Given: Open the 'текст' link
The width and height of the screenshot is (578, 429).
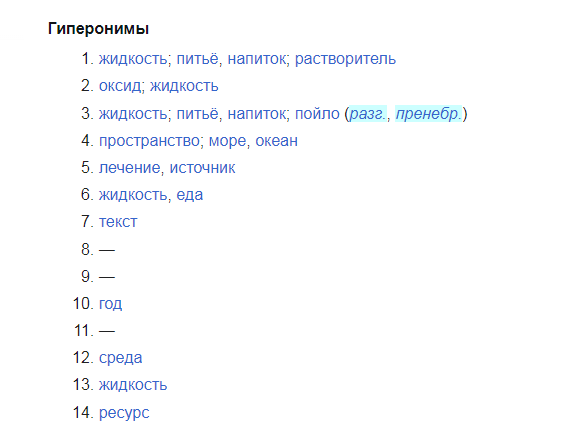Looking at the screenshot, I should (x=118, y=222).
